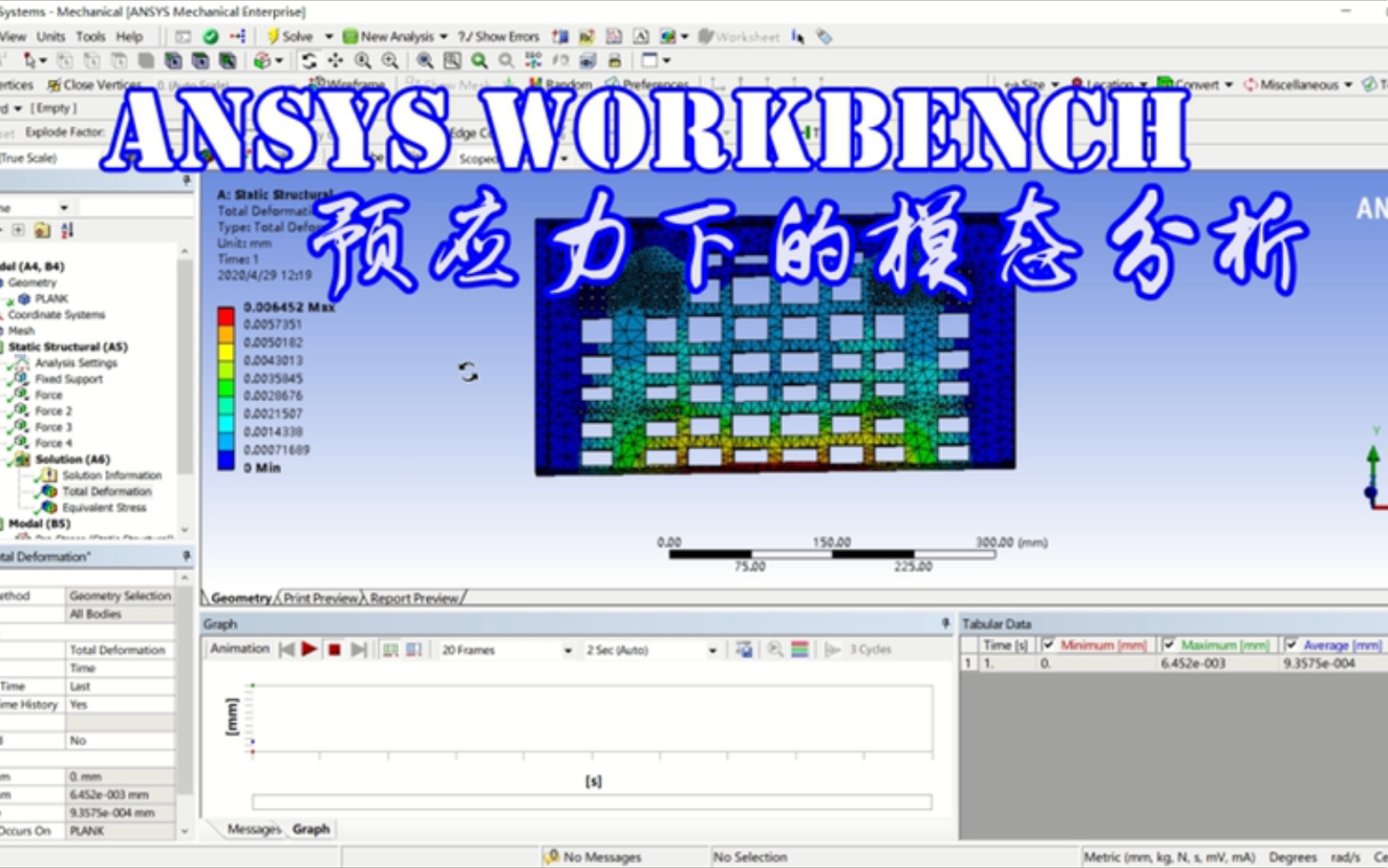The height and width of the screenshot is (868, 1388).
Task: Open the New Analysis icon
Action: (x=349, y=36)
